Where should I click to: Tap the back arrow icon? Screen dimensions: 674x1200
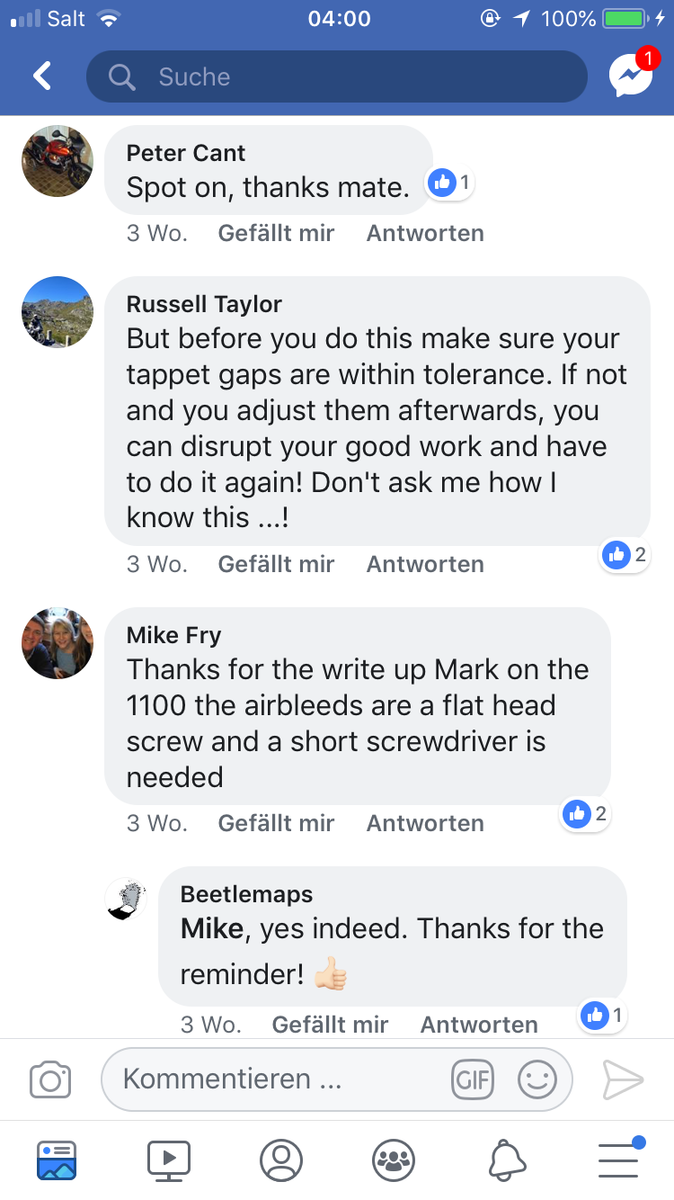click(x=42, y=76)
